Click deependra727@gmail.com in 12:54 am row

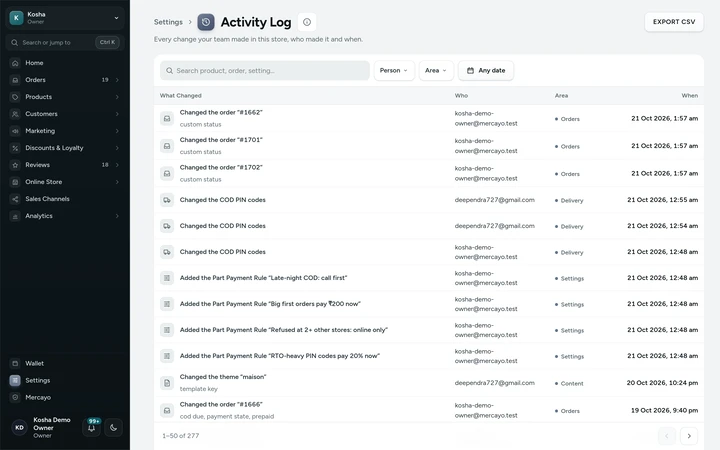coord(495,226)
